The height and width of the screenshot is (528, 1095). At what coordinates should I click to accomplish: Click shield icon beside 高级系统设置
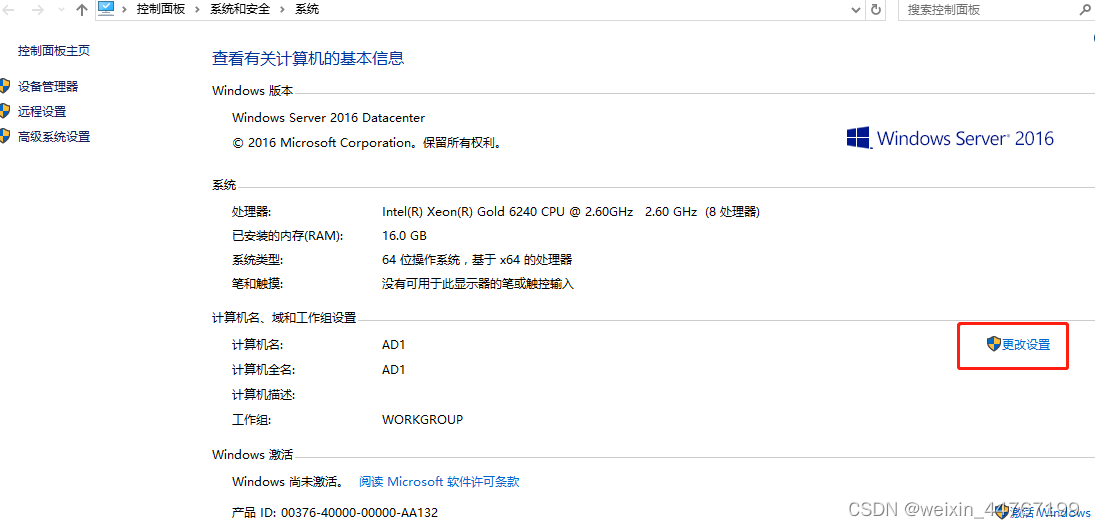coord(5,135)
